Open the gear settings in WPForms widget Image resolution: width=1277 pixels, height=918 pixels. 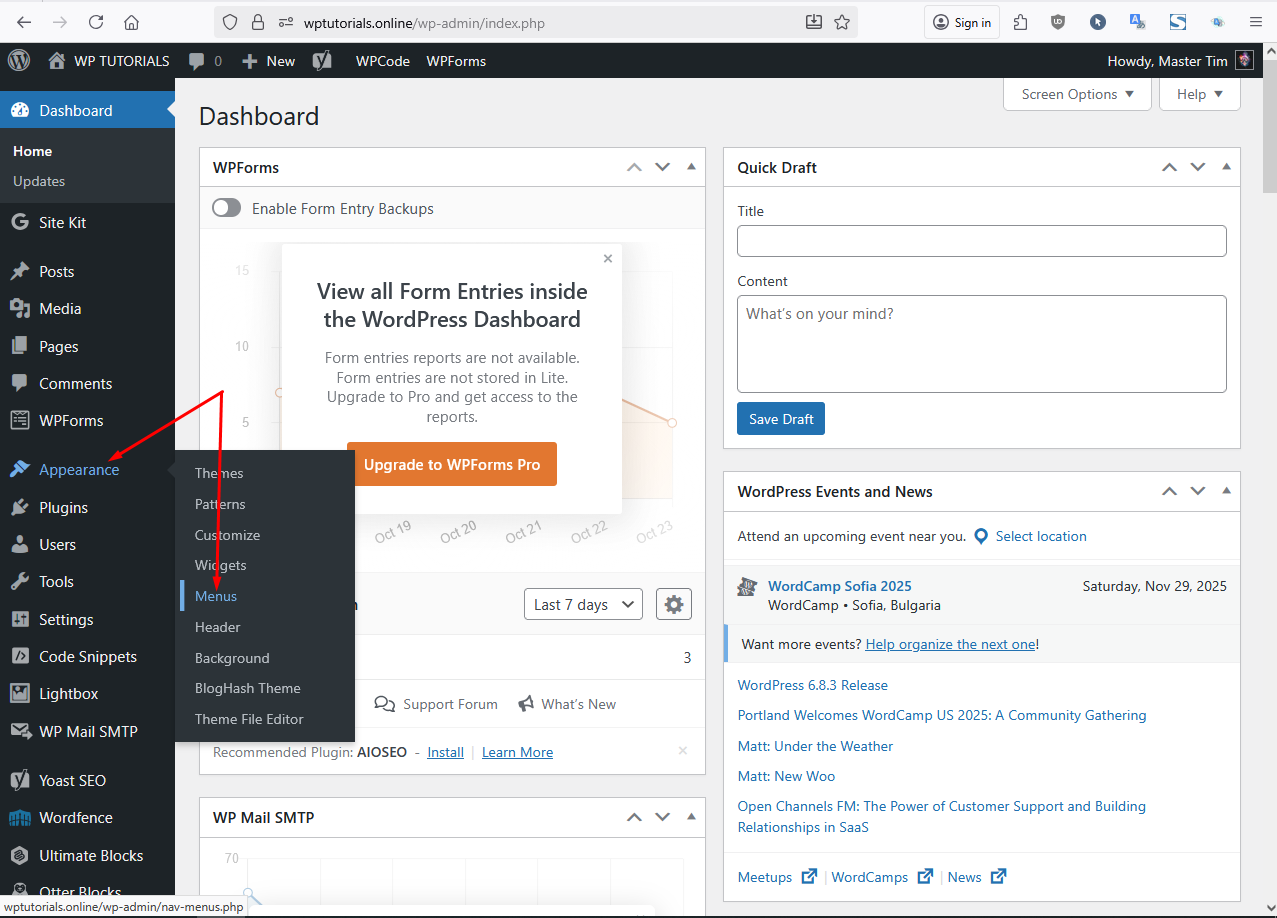(674, 604)
